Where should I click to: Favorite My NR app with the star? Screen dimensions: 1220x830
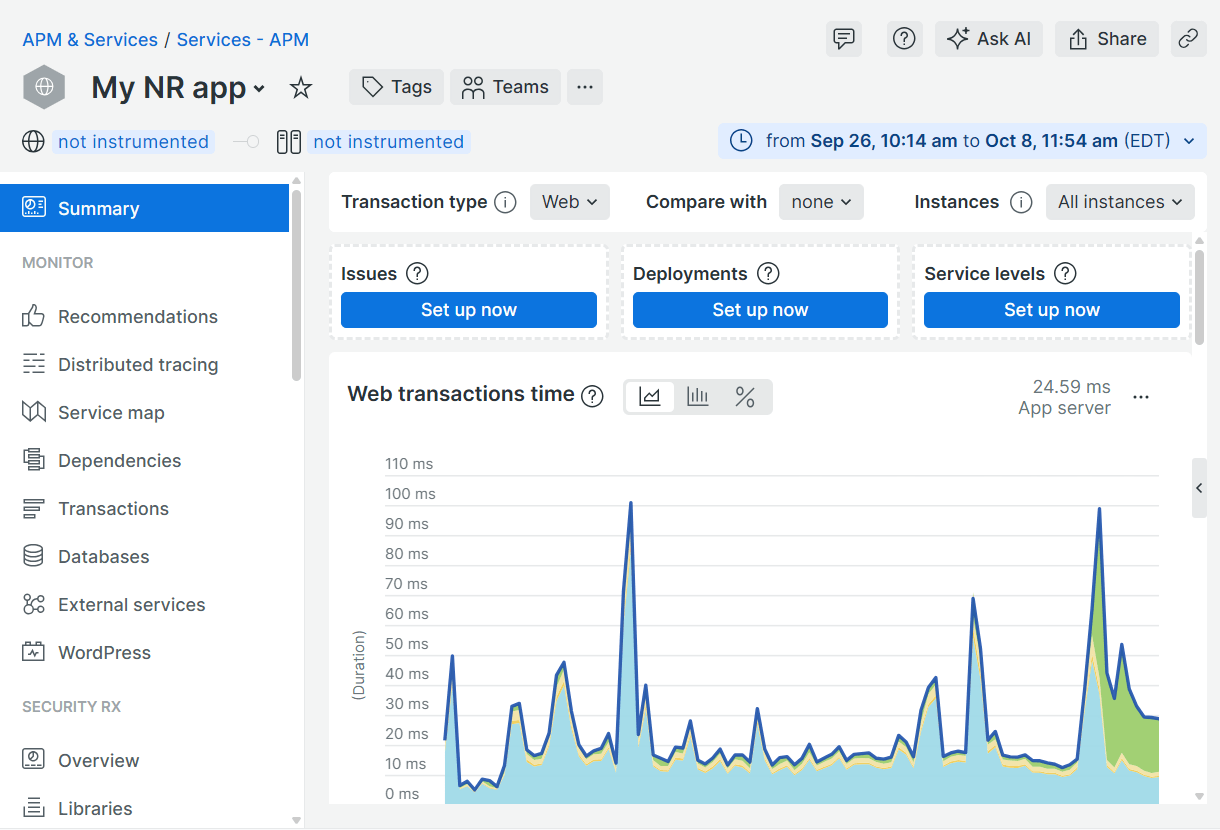[301, 88]
